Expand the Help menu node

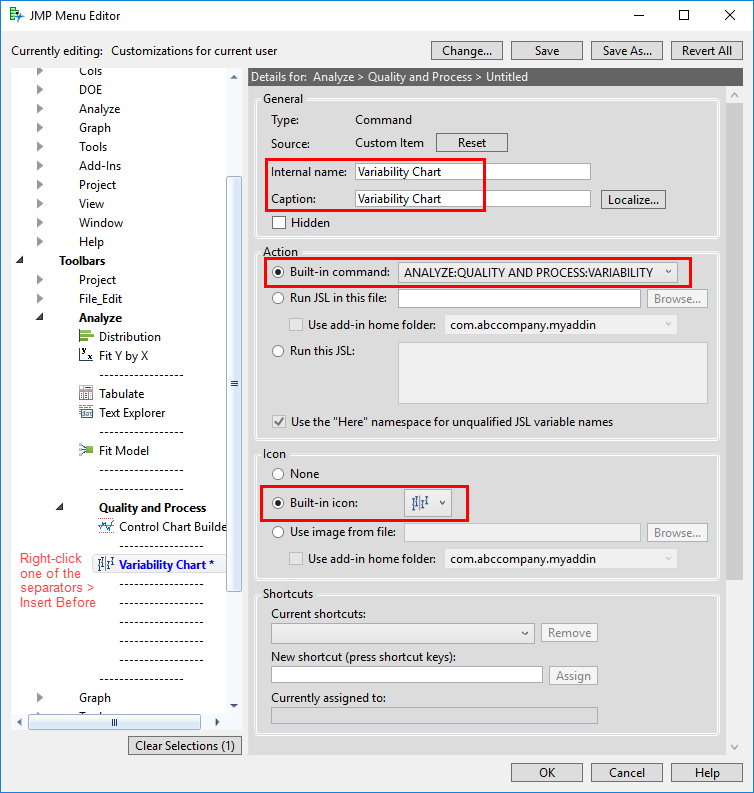(x=40, y=241)
